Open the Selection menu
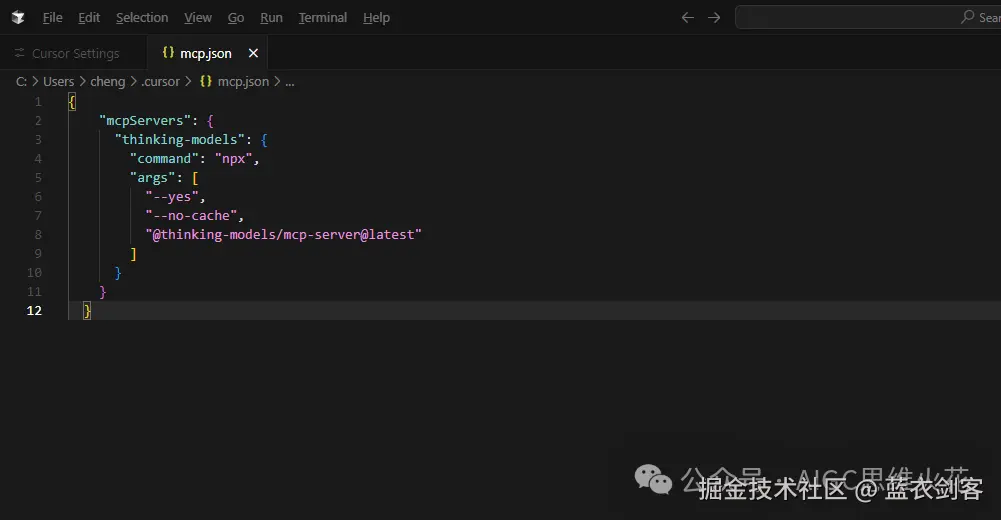Image resolution: width=1001 pixels, height=520 pixels. coord(142,18)
